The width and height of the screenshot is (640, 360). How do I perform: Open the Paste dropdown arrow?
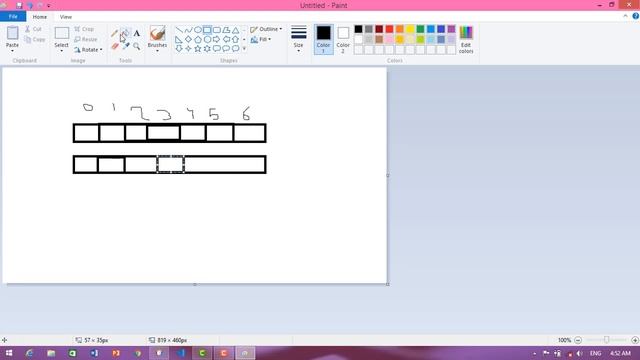[x=12, y=50]
